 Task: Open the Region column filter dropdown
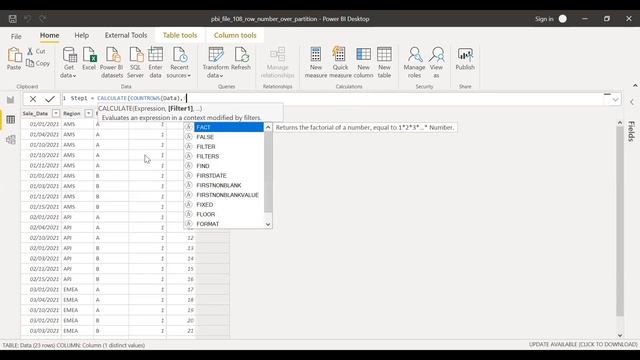[89, 113]
